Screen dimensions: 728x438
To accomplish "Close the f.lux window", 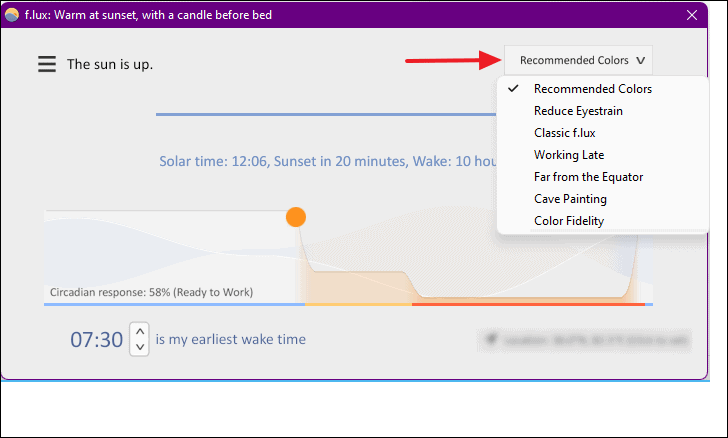I will coord(692,15).
